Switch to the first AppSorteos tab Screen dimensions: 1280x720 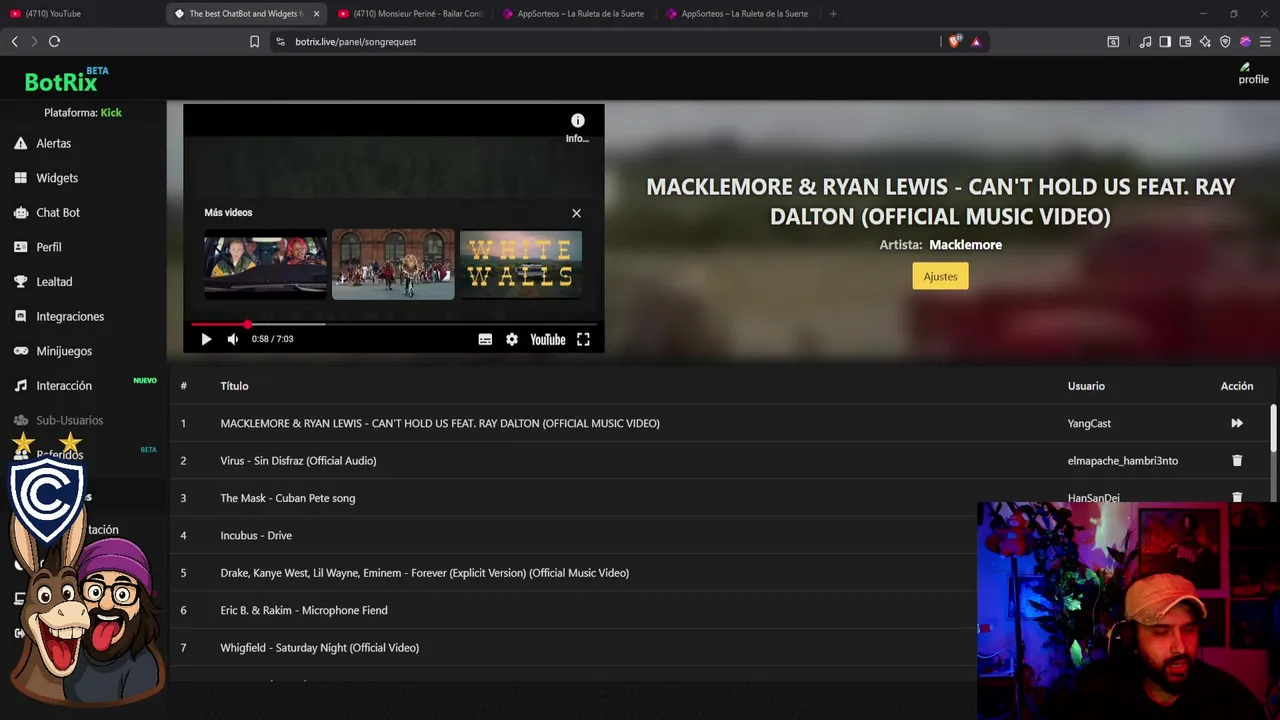tap(574, 14)
